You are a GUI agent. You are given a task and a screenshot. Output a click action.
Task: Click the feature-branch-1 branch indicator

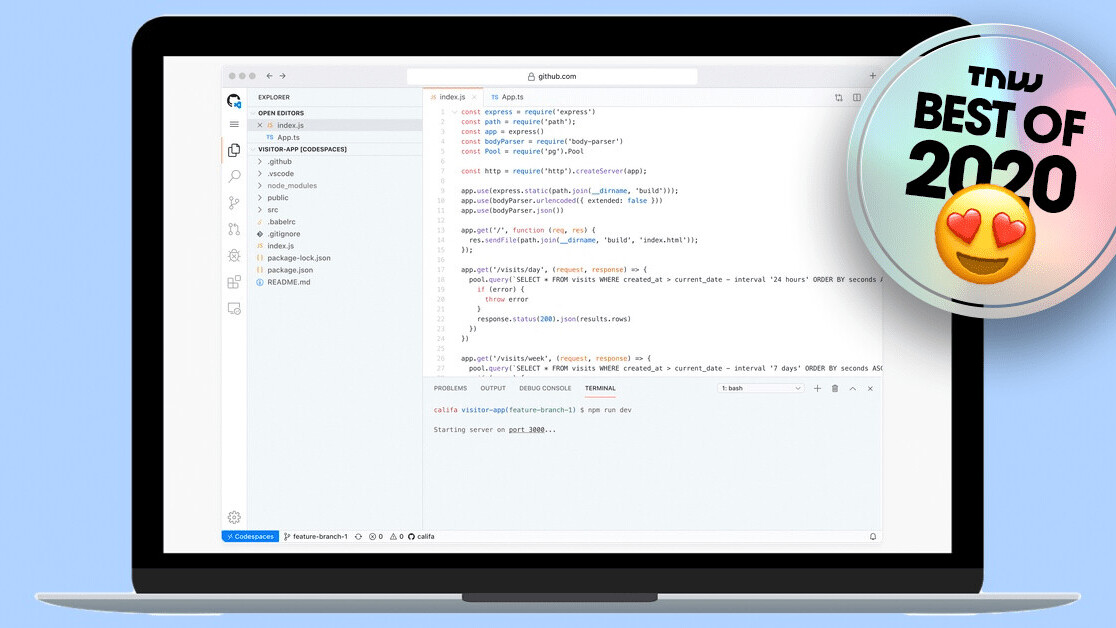[316, 537]
